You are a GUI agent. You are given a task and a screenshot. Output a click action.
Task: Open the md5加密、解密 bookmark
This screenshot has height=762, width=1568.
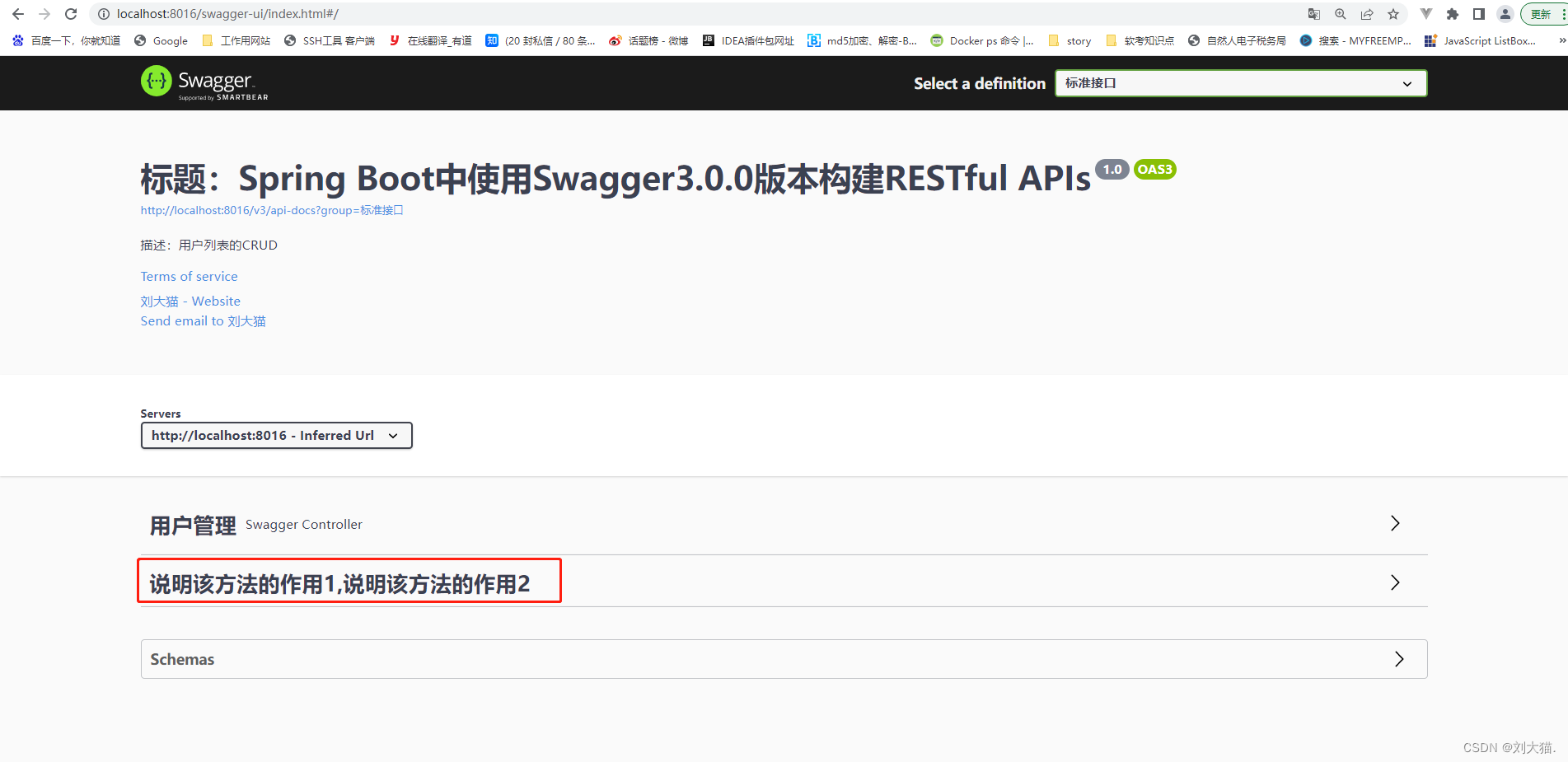pos(862,40)
